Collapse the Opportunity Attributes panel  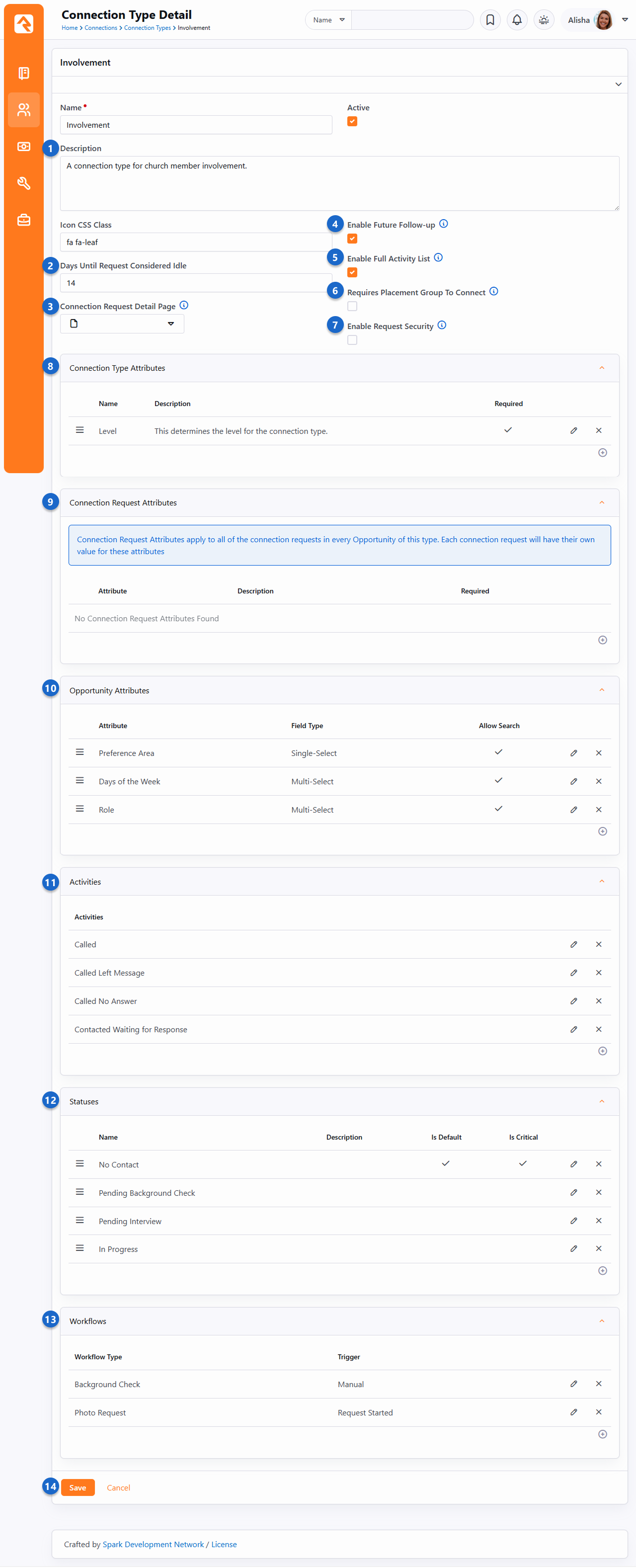pyautogui.click(x=601, y=690)
